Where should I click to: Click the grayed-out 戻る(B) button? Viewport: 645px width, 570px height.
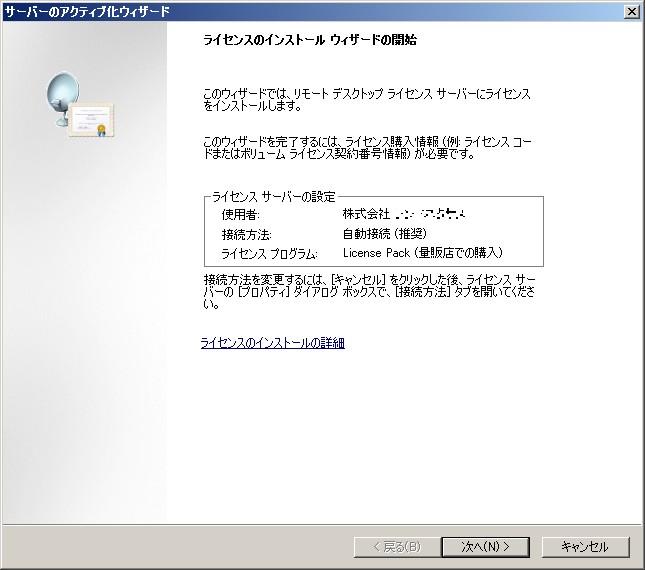click(396, 547)
